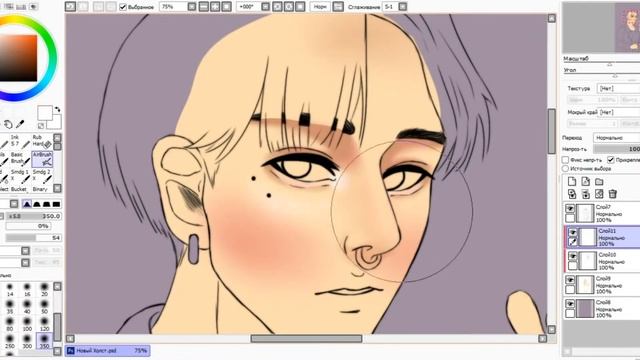Hide layer Слой9 via eye icon
The image size is (640, 360).
click(x=570, y=280)
